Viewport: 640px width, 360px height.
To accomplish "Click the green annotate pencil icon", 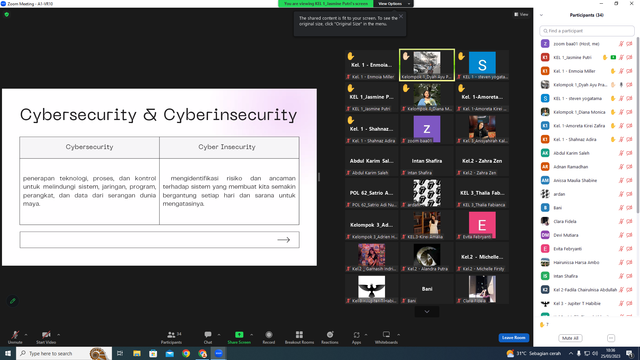I will pyautogui.click(x=13, y=301).
